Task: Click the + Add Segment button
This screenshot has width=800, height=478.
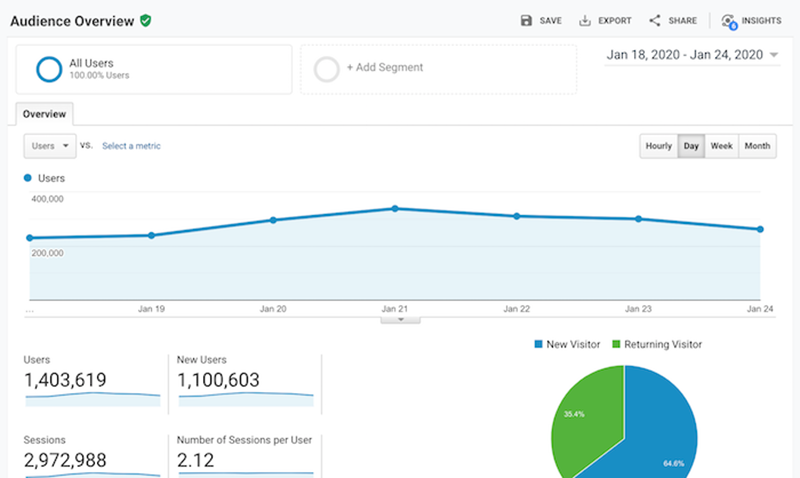Action: click(x=385, y=67)
